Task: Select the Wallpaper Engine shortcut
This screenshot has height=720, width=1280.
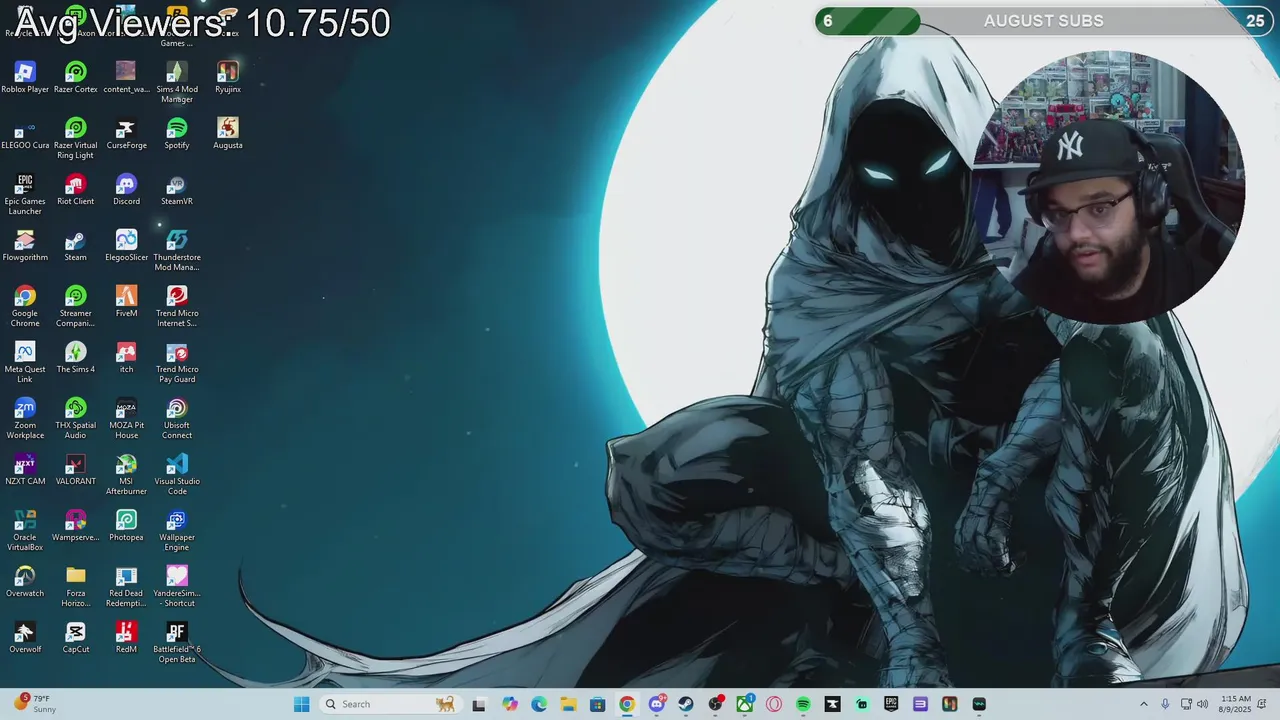Action: click(176, 530)
